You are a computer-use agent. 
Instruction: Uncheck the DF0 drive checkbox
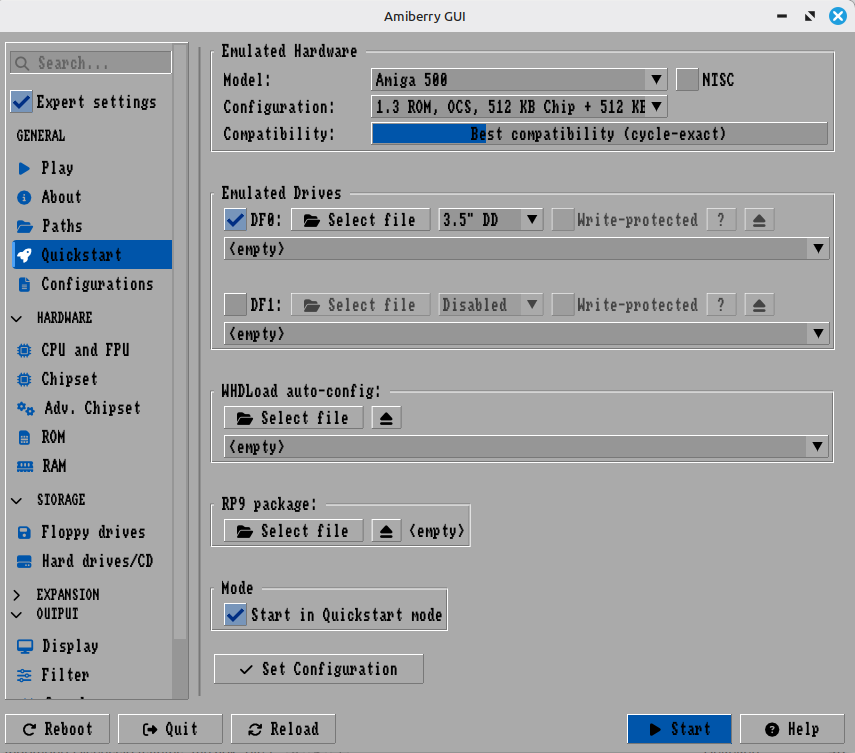235,220
